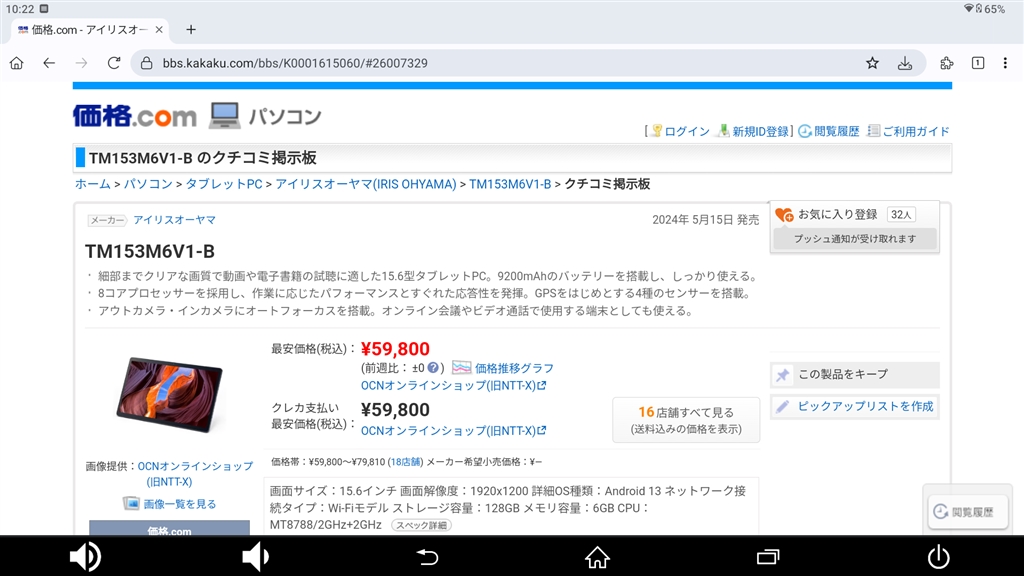Screen dimensions: 1024x576
Task: Tap the volume up speaker icon
Action: [x=85, y=557]
